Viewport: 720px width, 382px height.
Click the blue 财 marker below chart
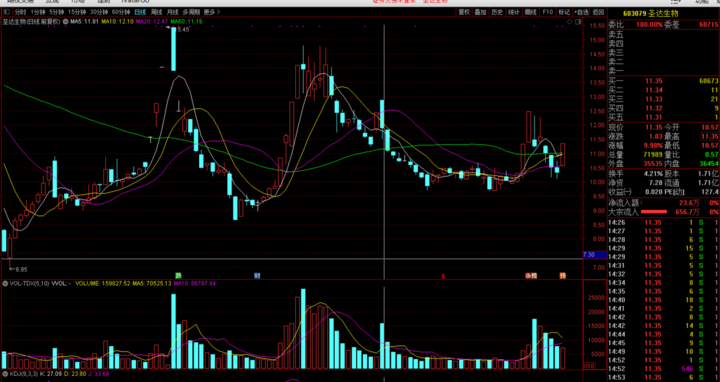(x=257, y=275)
